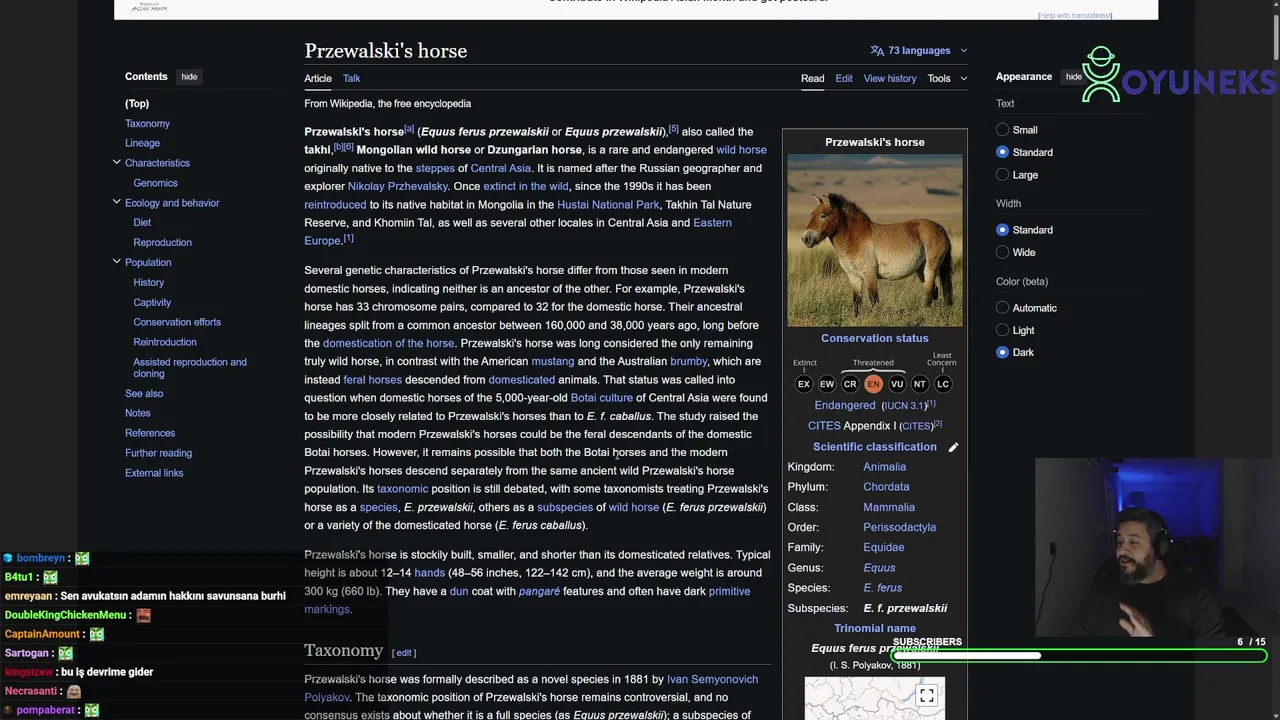Click the LC least concern status circle
This screenshot has width=1280, height=720.
click(943, 384)
